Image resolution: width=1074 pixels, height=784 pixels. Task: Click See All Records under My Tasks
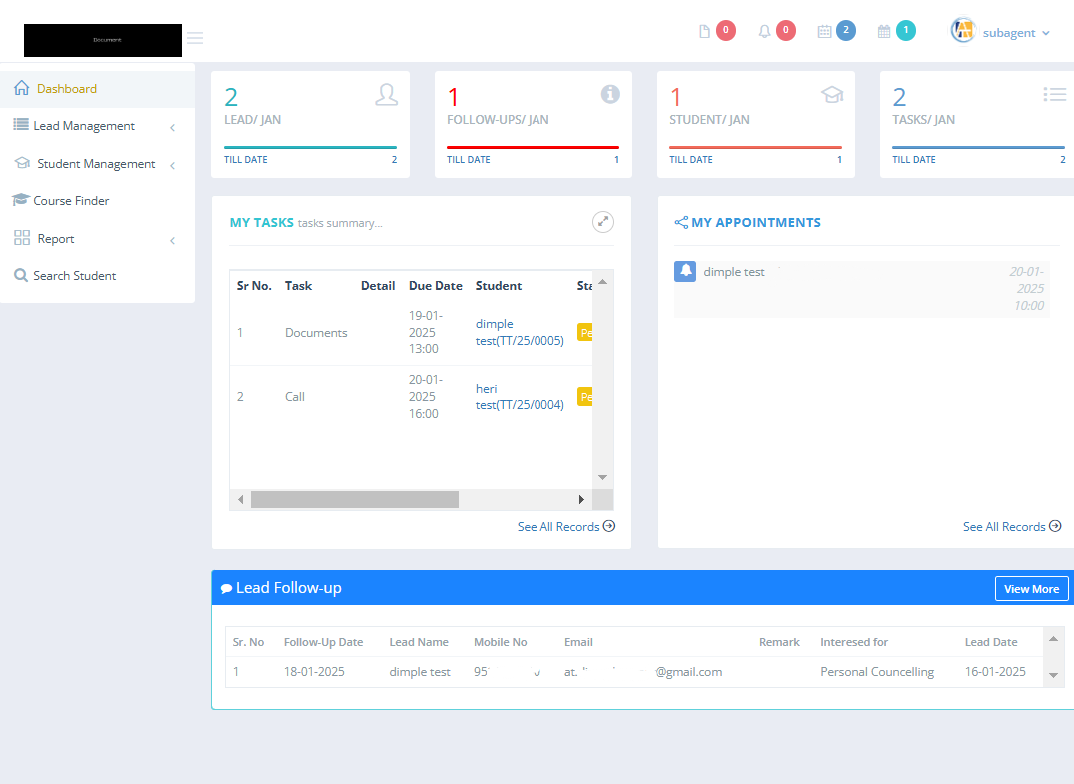click(x=566, y=527)
